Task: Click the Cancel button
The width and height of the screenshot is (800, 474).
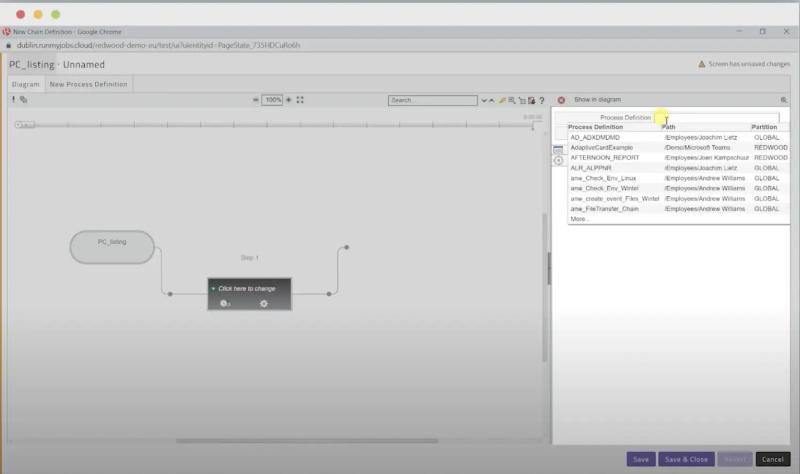Action: [772, 459]
